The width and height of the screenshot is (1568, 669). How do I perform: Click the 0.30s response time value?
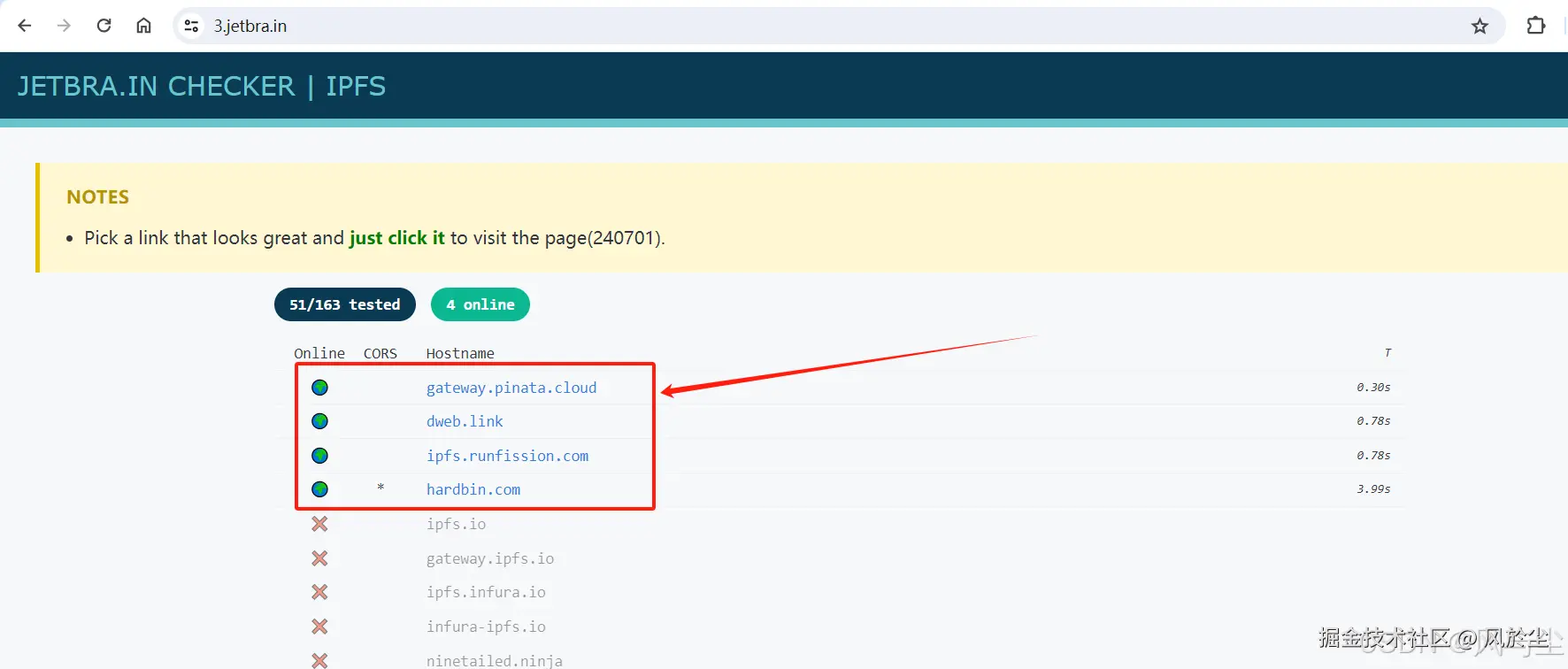[1373, 388]
